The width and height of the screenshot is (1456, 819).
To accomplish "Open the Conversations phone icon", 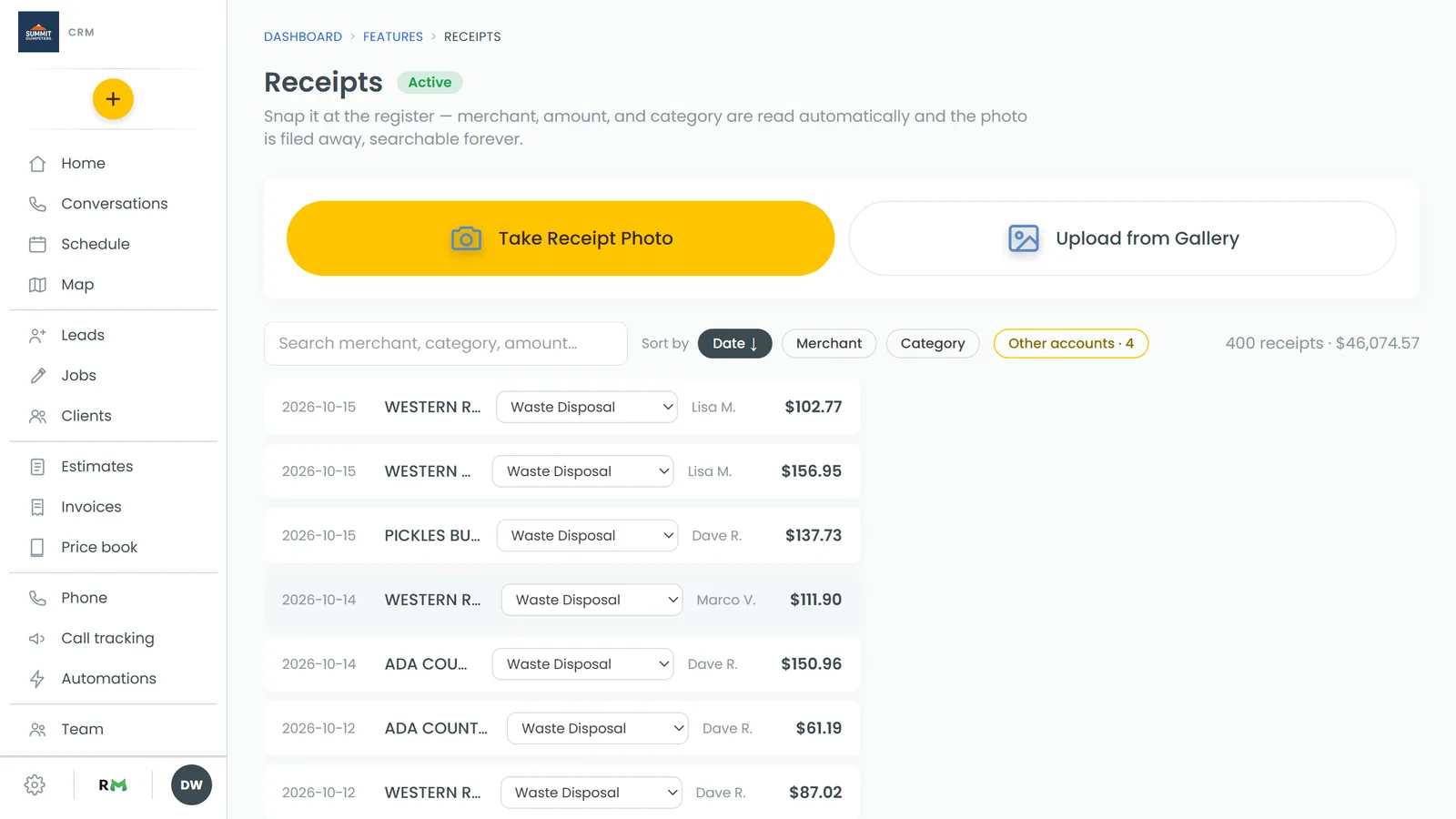I will click(37, 204).
